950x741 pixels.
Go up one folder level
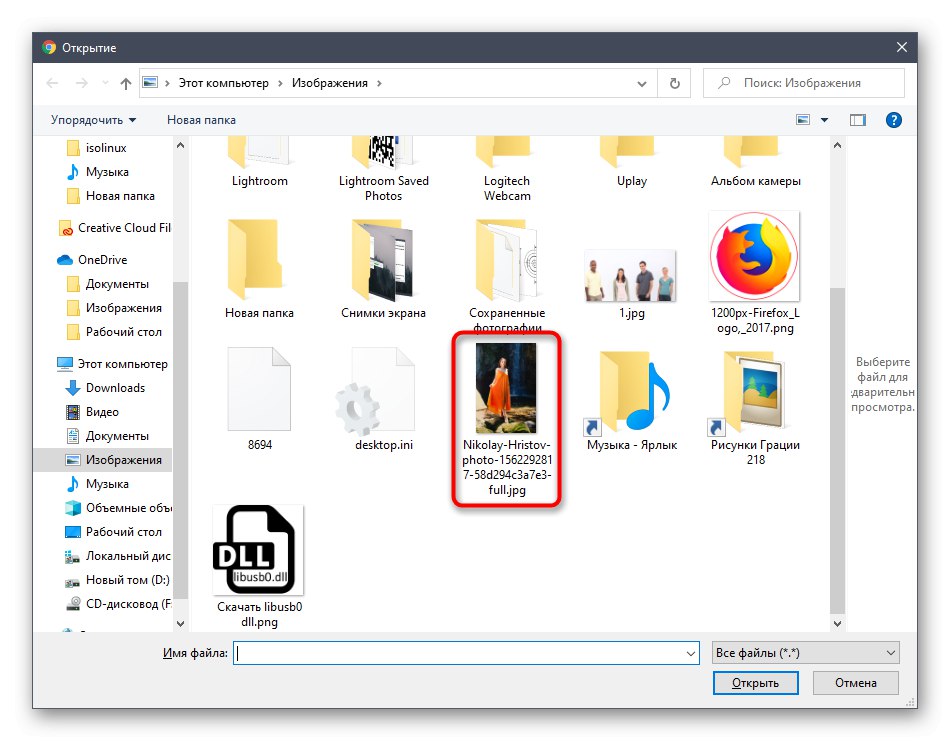(x=125, y=83)
